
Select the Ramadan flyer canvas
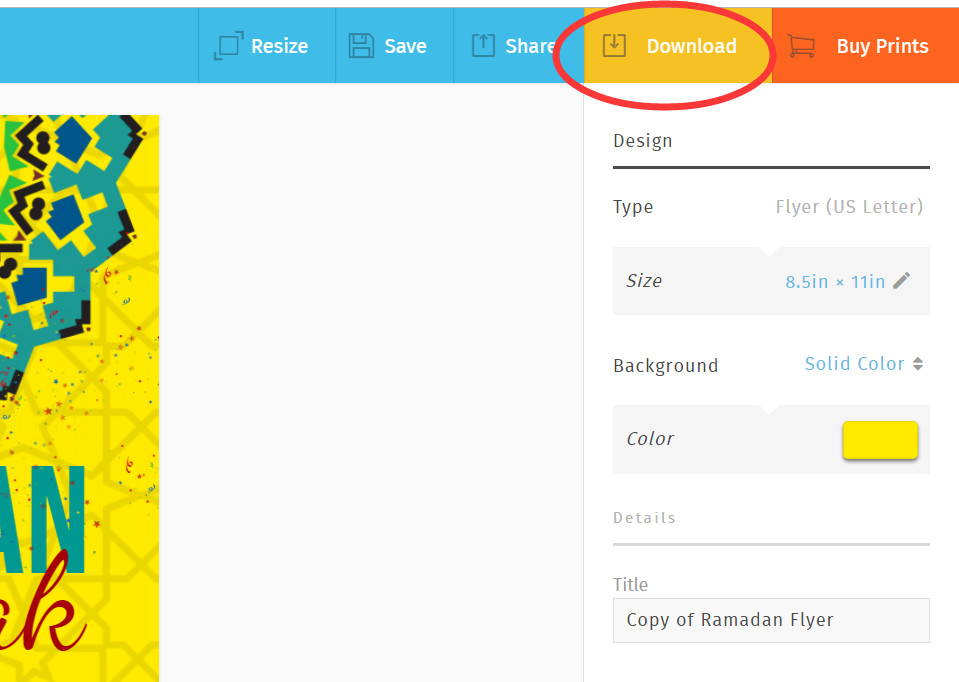79,398
